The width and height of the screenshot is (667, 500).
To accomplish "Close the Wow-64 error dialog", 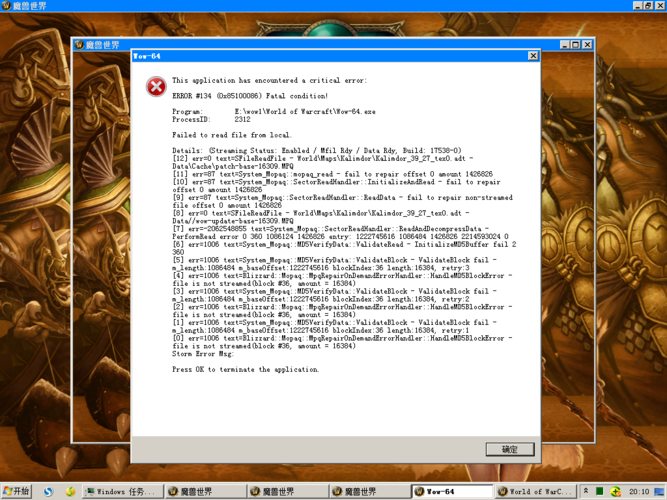I will point(533,56).
